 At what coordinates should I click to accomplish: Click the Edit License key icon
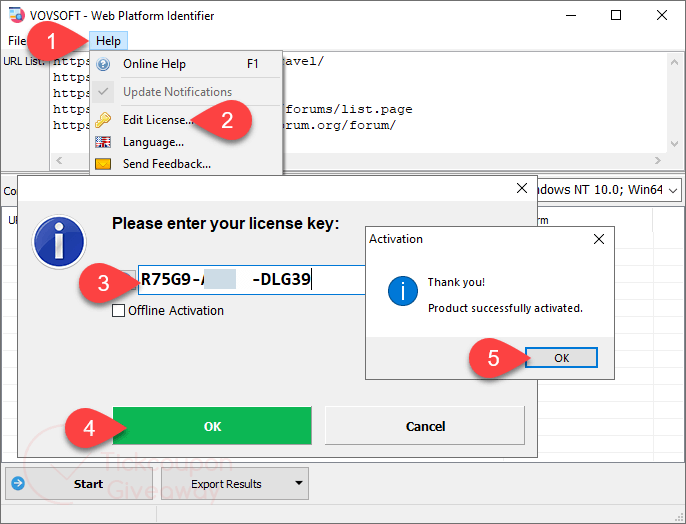click(103, 120)
